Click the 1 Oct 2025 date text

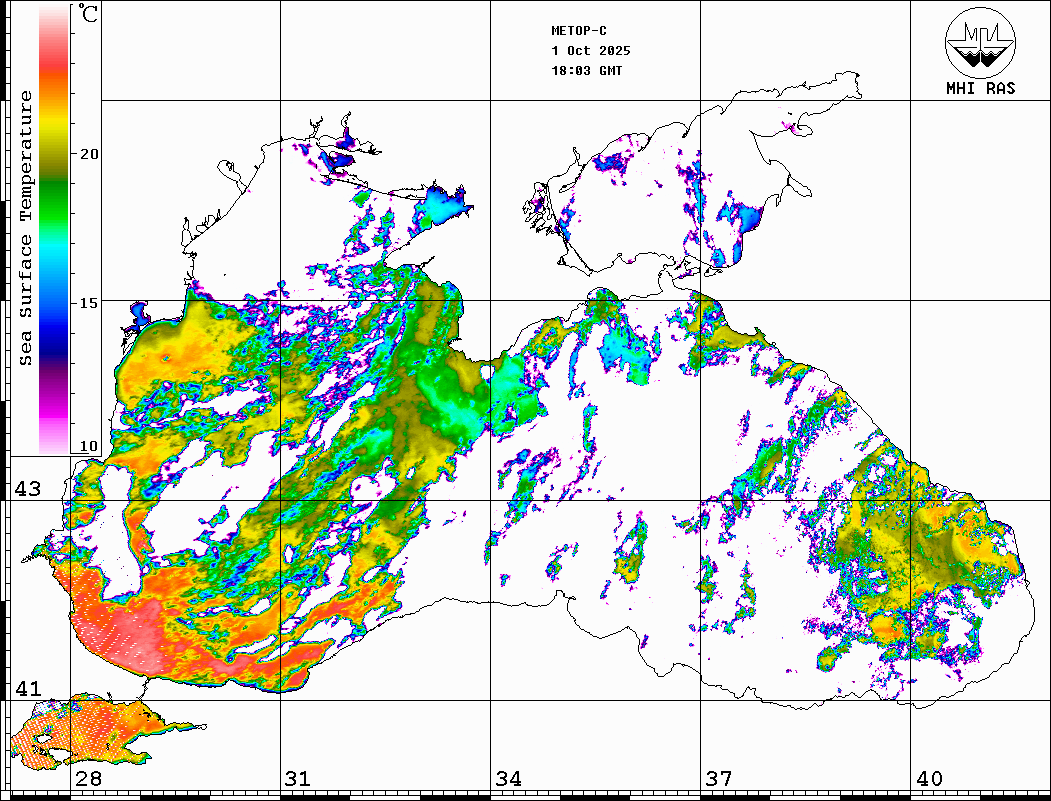pyautogui.click(x=590, y=51)
